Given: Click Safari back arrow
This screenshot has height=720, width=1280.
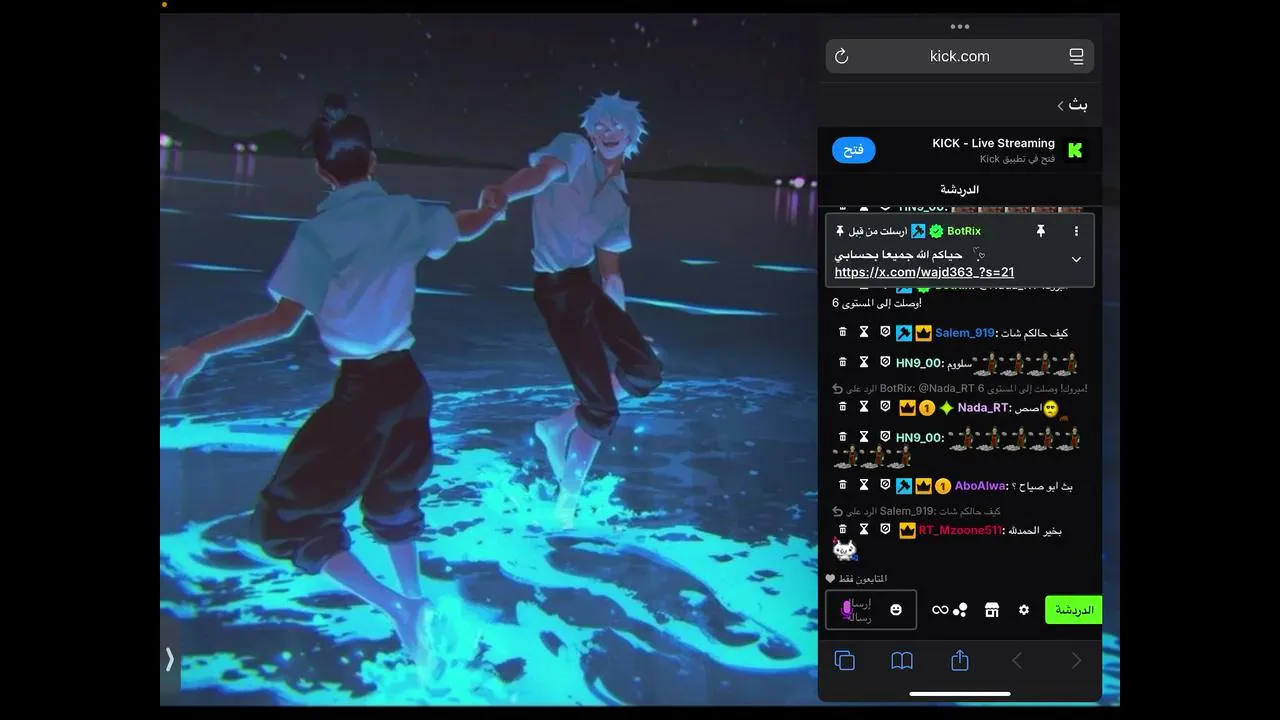Looking at the screenshot, I should click(x=1017, y=660).
